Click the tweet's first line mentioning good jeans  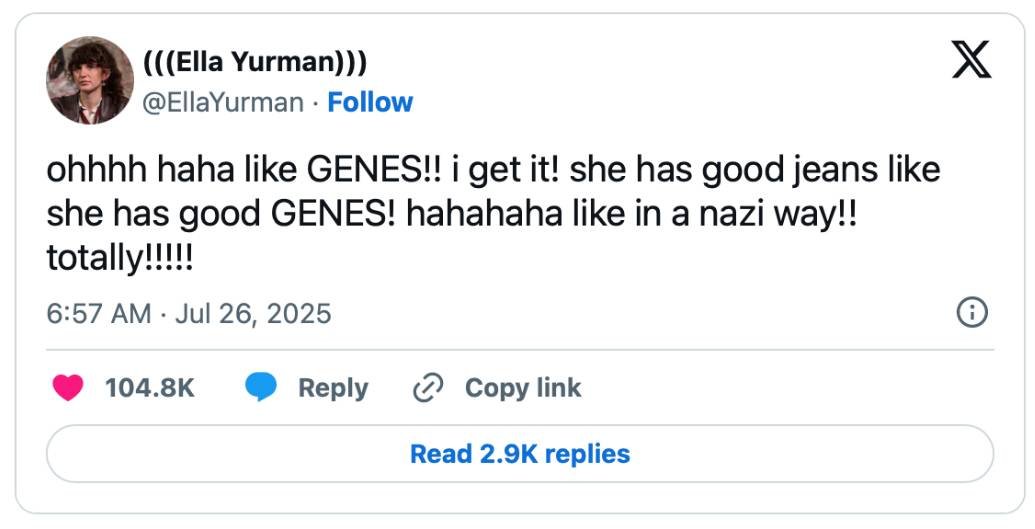[493, 170]
